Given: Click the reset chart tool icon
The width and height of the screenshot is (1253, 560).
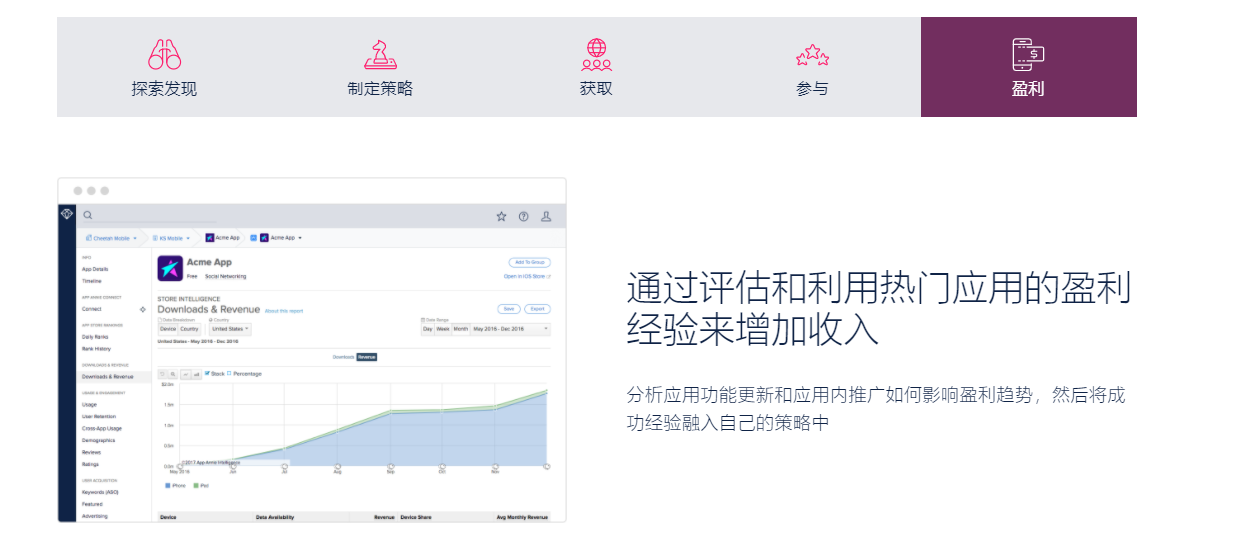Looking at the screenshot, I should point(162,374).
